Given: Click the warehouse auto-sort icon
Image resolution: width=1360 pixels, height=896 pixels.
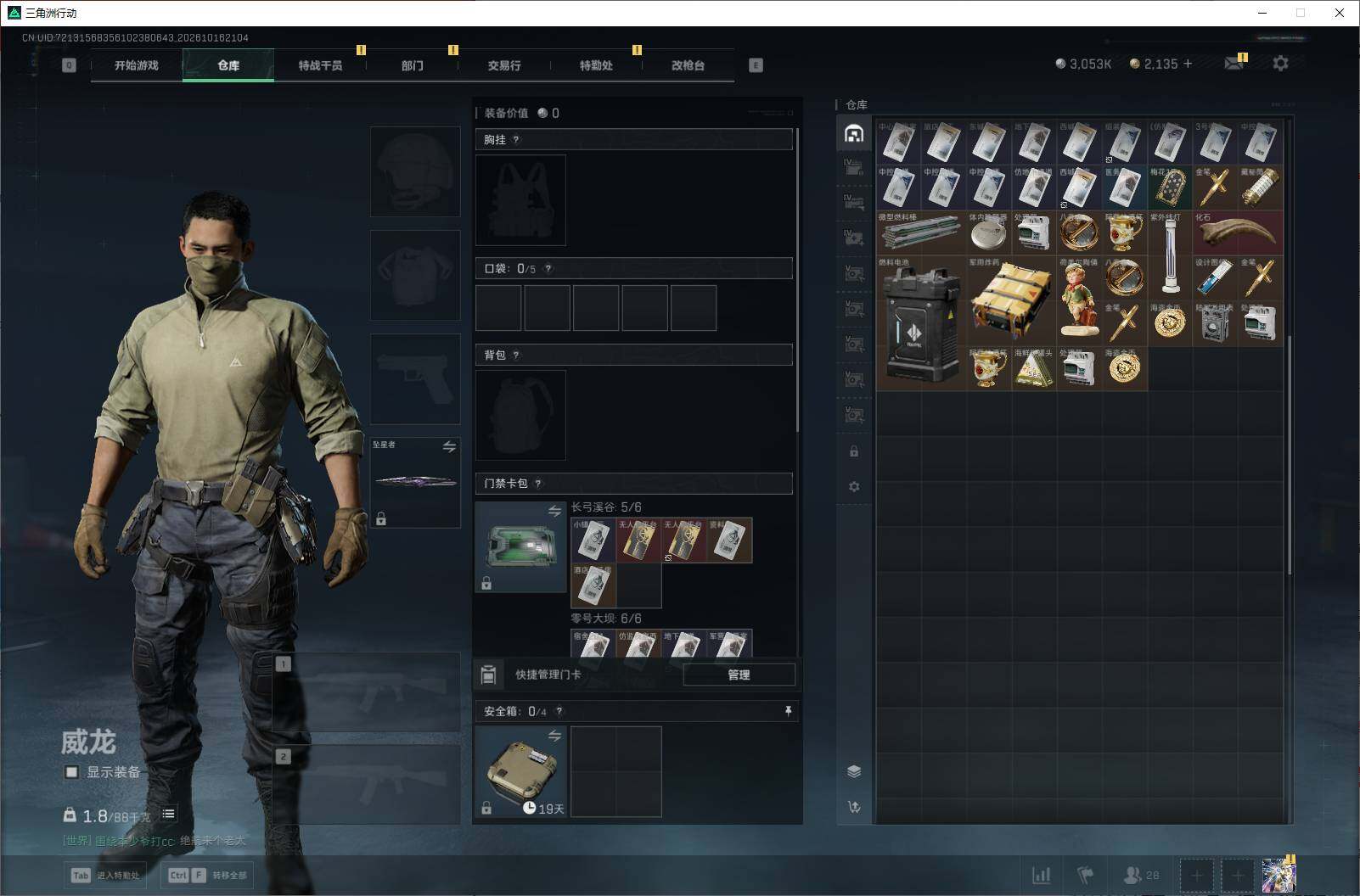Looking at the screenshot, I should click(x=854, y=807).
